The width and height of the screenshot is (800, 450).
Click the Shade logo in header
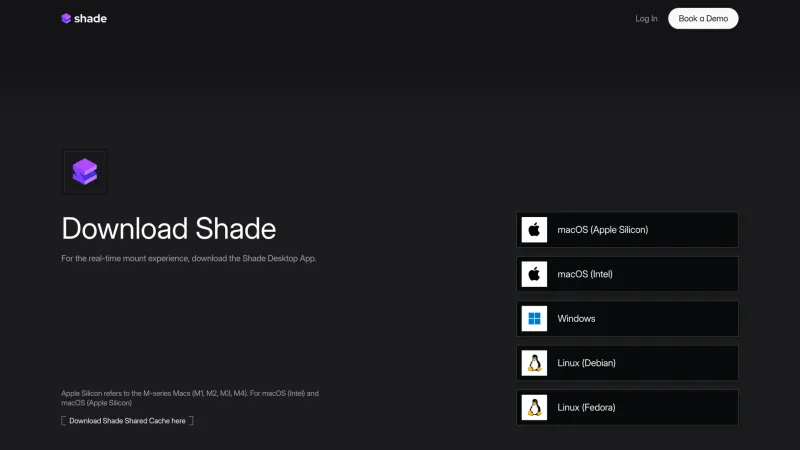[84, 18]
